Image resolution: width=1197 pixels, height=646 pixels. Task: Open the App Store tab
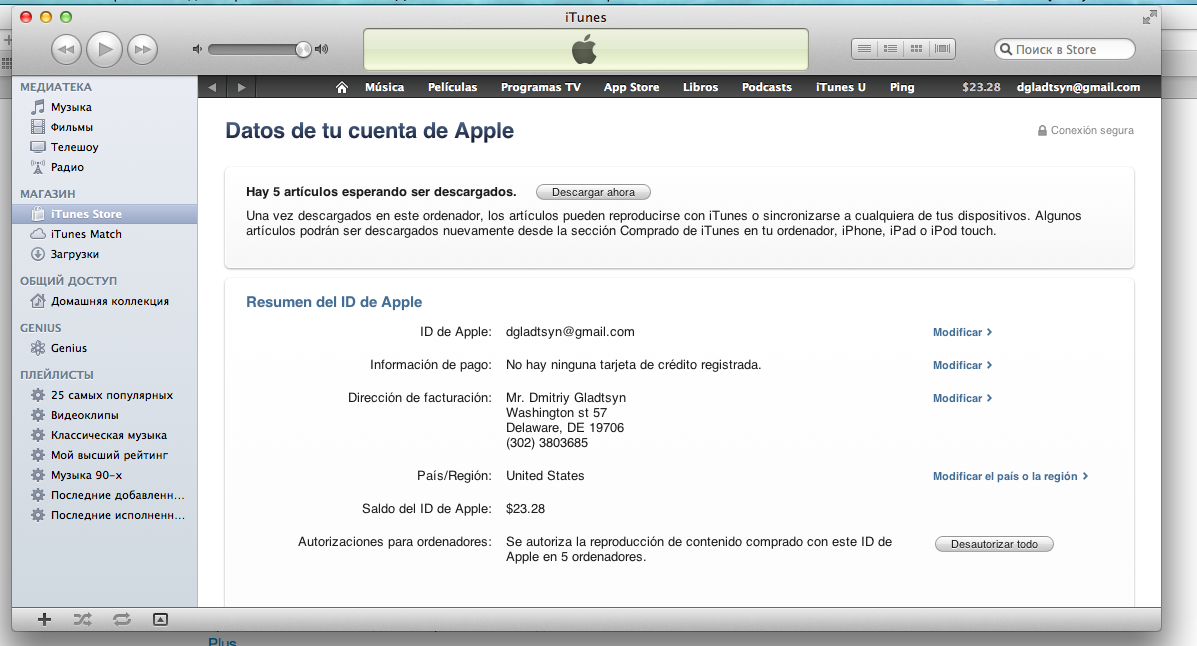click(631, 87)
